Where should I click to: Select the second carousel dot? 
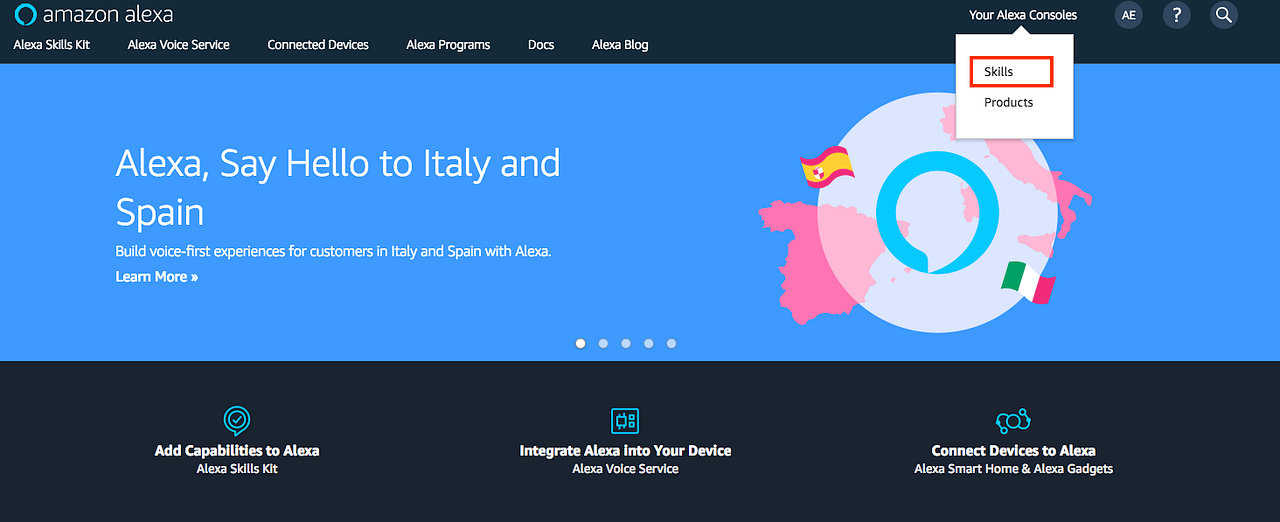tap(603, 343)
